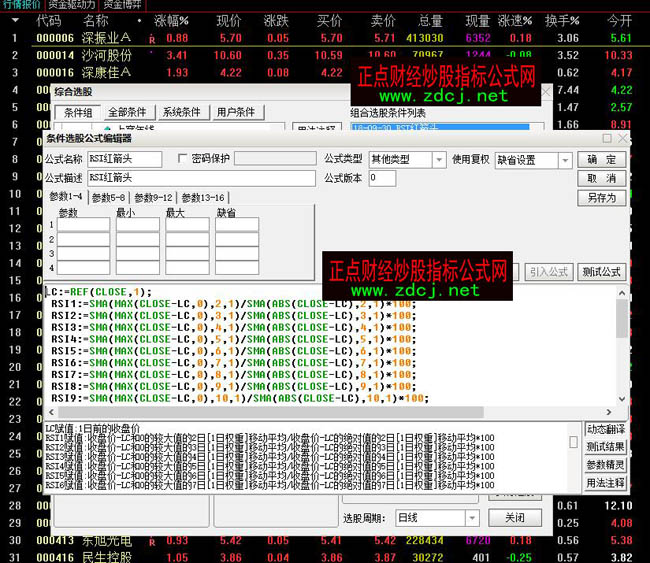
Task: Toggle the 密码保护 checkbox
Action: [x=182, y=159]
